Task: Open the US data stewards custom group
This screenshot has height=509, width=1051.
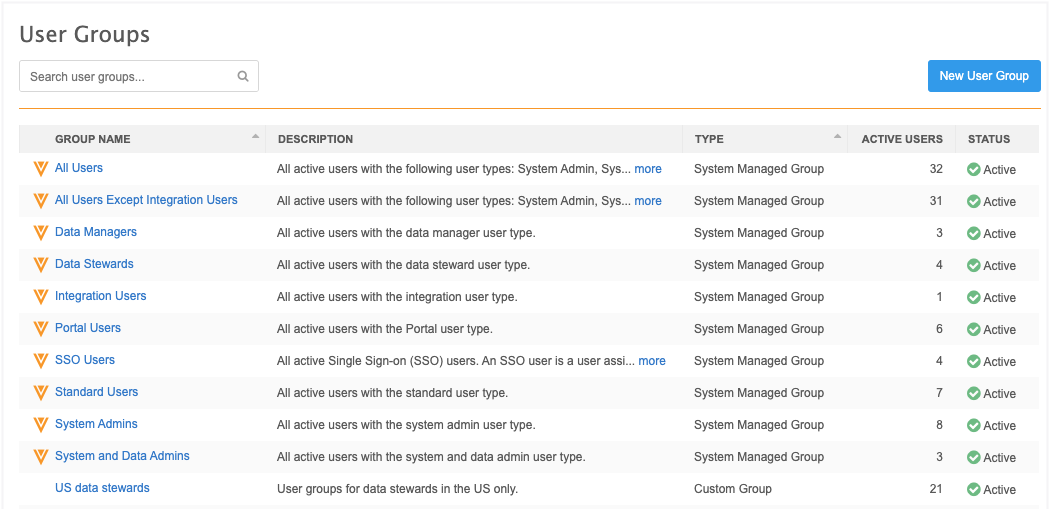Action: (102, 488)
